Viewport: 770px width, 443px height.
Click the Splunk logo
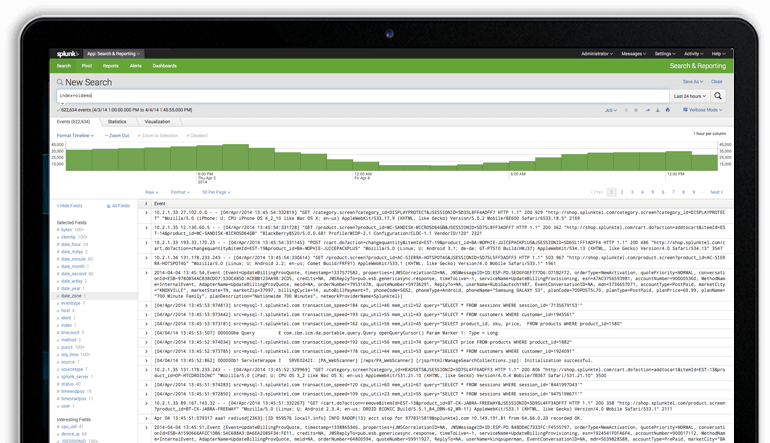coord(67,54)
